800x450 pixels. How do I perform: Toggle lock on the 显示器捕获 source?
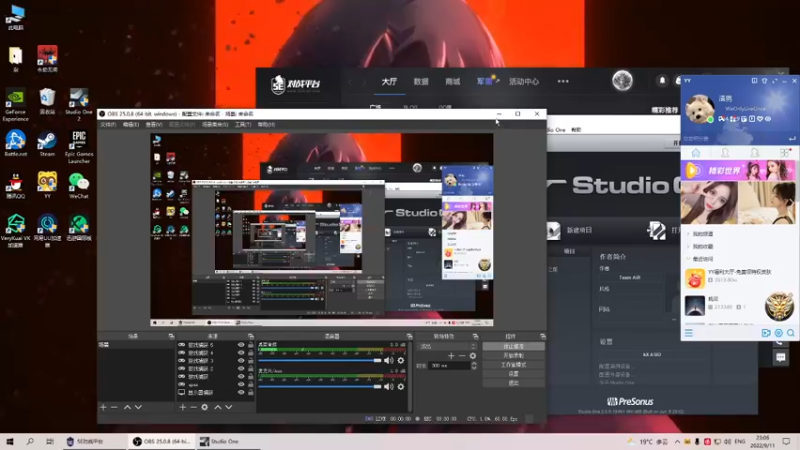[x=251, y=392]
